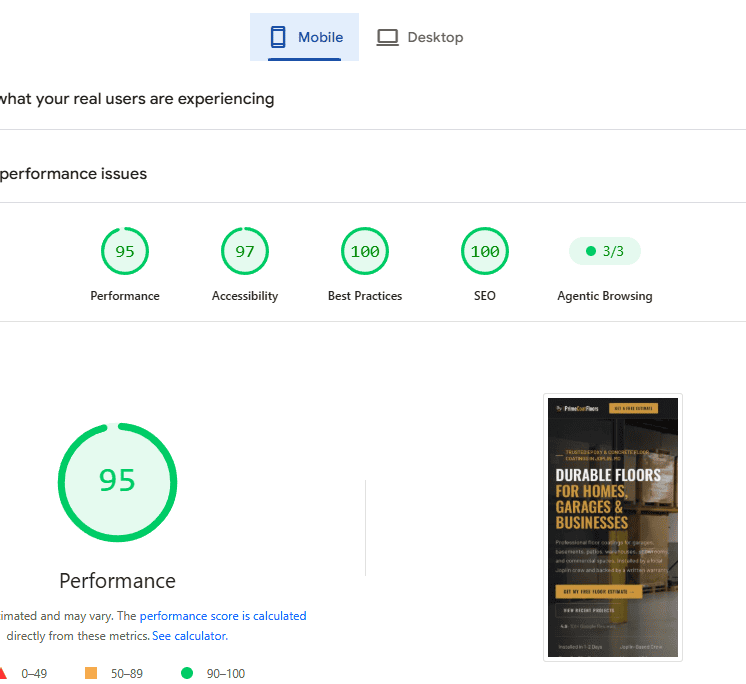
Task: Click the orange square 50–89 legend icon
Action: click(x=91, y=673)
